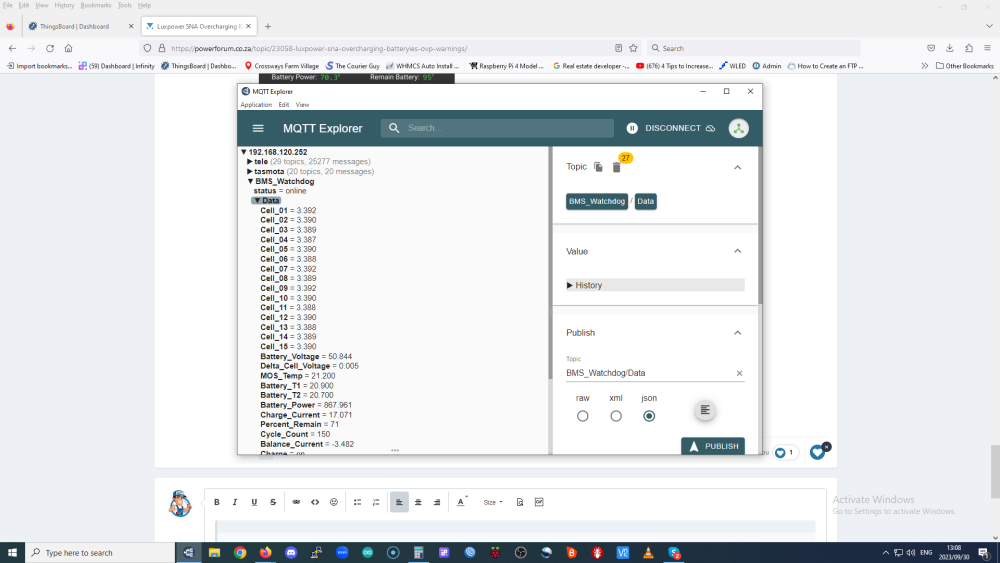This screenshot has height=563, width=1000.
Task: Open Firefox History menu
Action: pos(64,5)
